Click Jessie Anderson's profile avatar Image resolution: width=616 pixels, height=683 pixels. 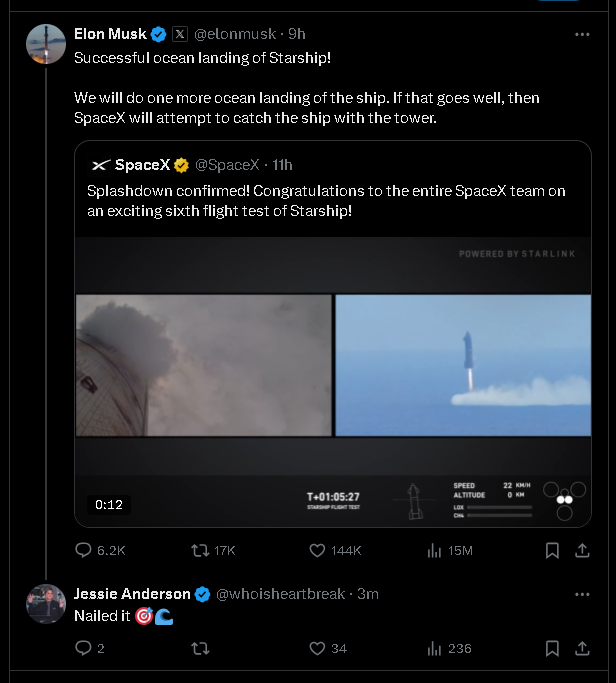point(46,604)
